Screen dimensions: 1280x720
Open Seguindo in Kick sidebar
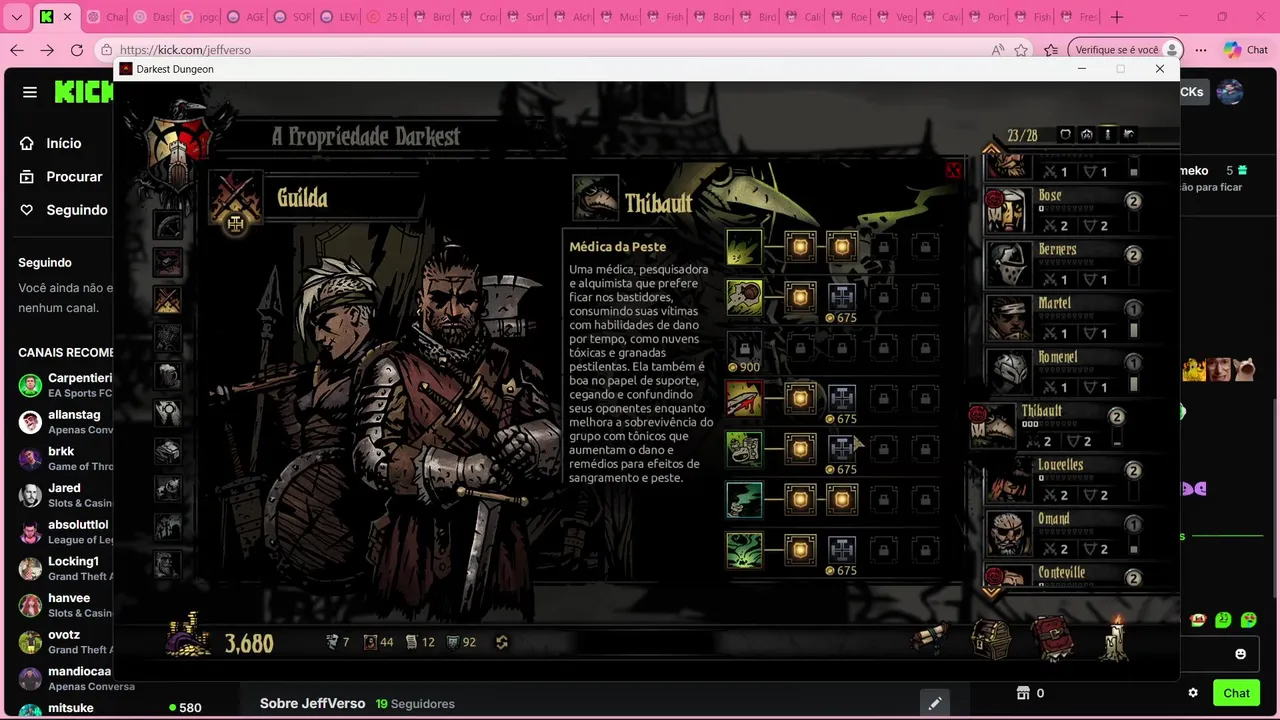click(77, 210)
